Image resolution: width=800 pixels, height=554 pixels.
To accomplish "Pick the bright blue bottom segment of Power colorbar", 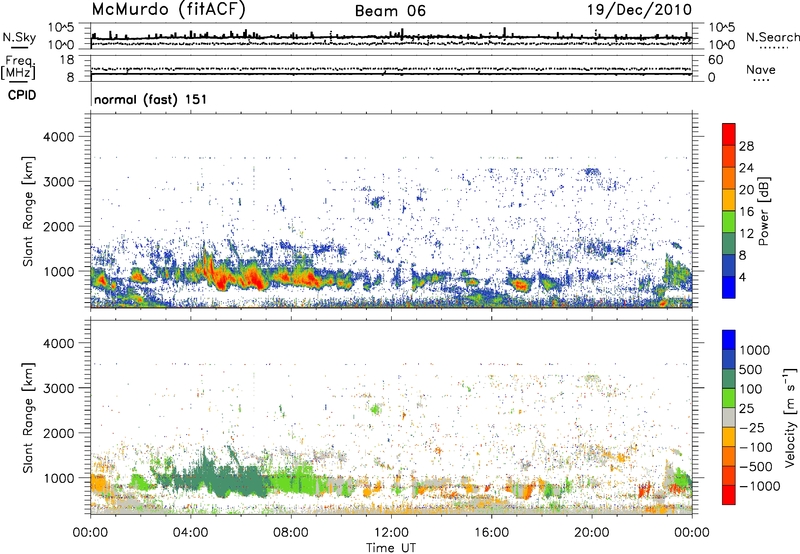I will 729,287.
